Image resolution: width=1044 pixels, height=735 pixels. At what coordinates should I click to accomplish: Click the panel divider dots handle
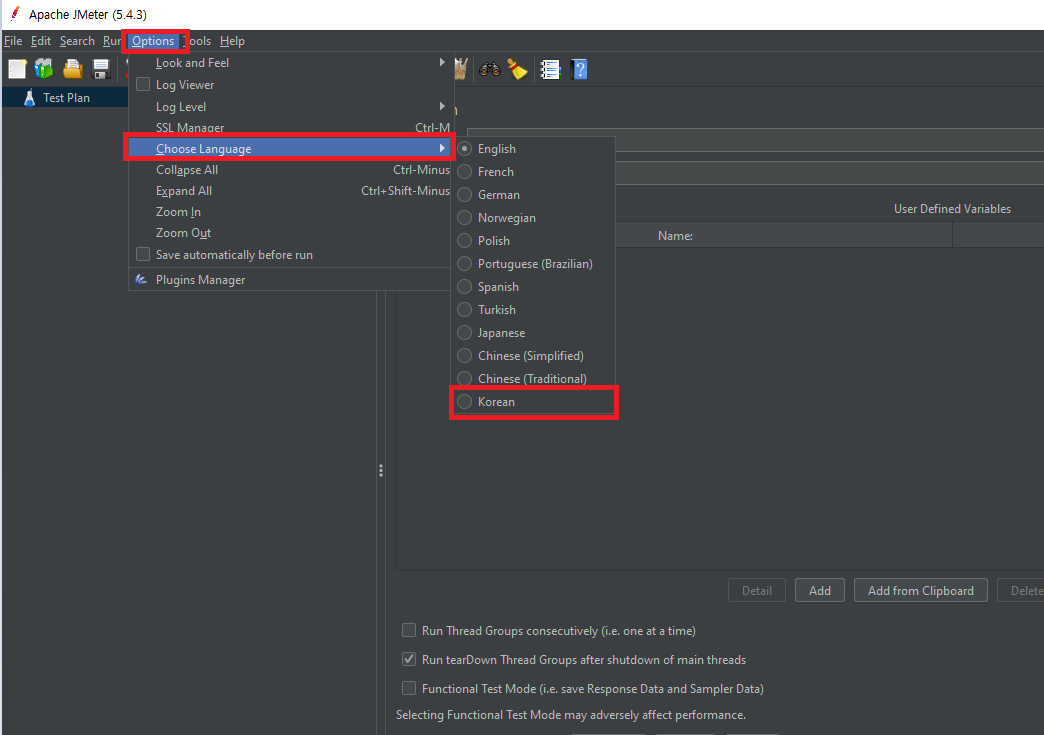click(381, 471)
